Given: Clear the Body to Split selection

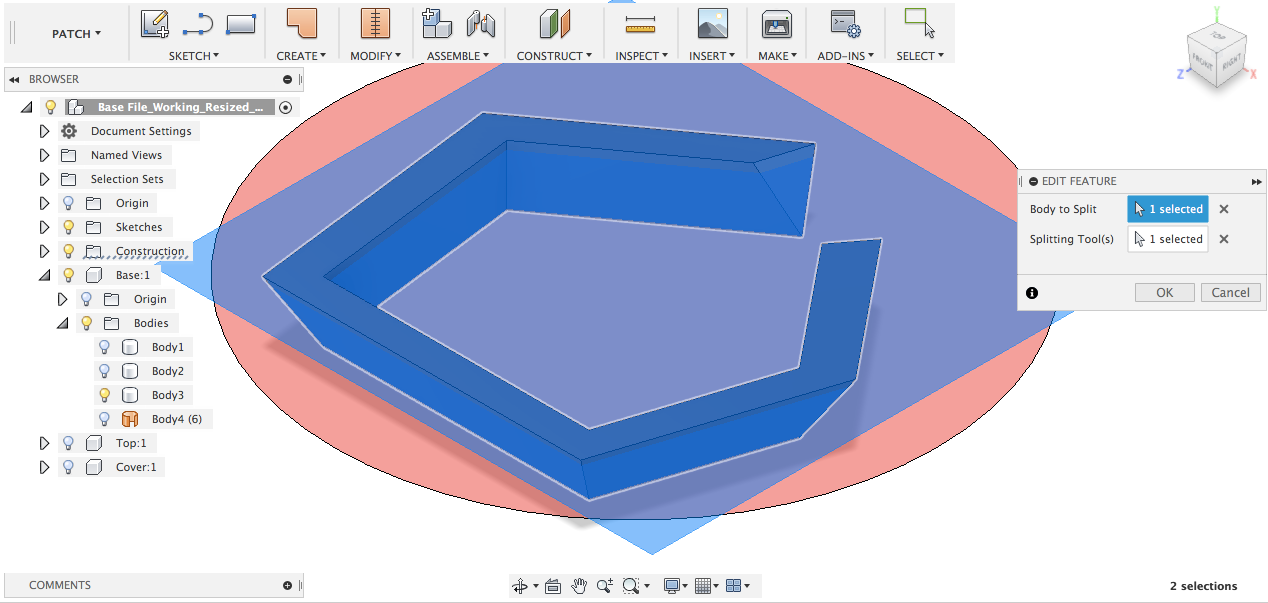Looking at the screenshot, I should coord(1224,209).
